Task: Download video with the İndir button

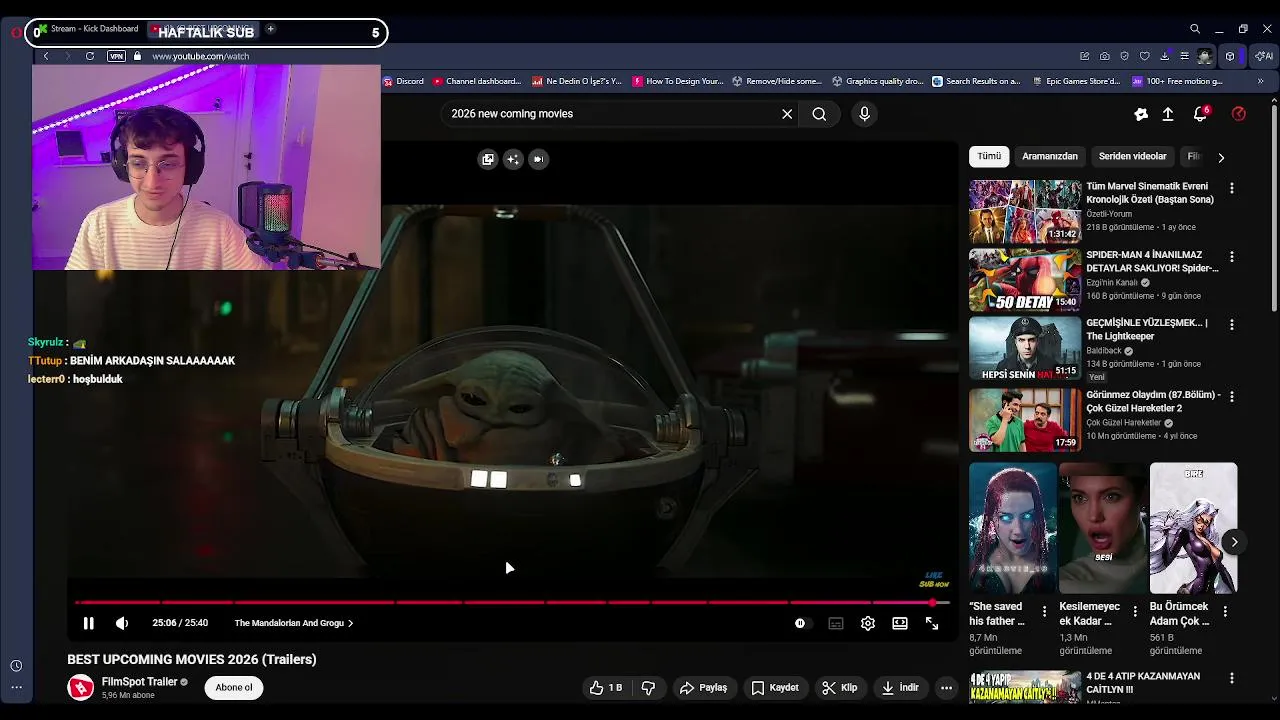Action: point(899,687)
